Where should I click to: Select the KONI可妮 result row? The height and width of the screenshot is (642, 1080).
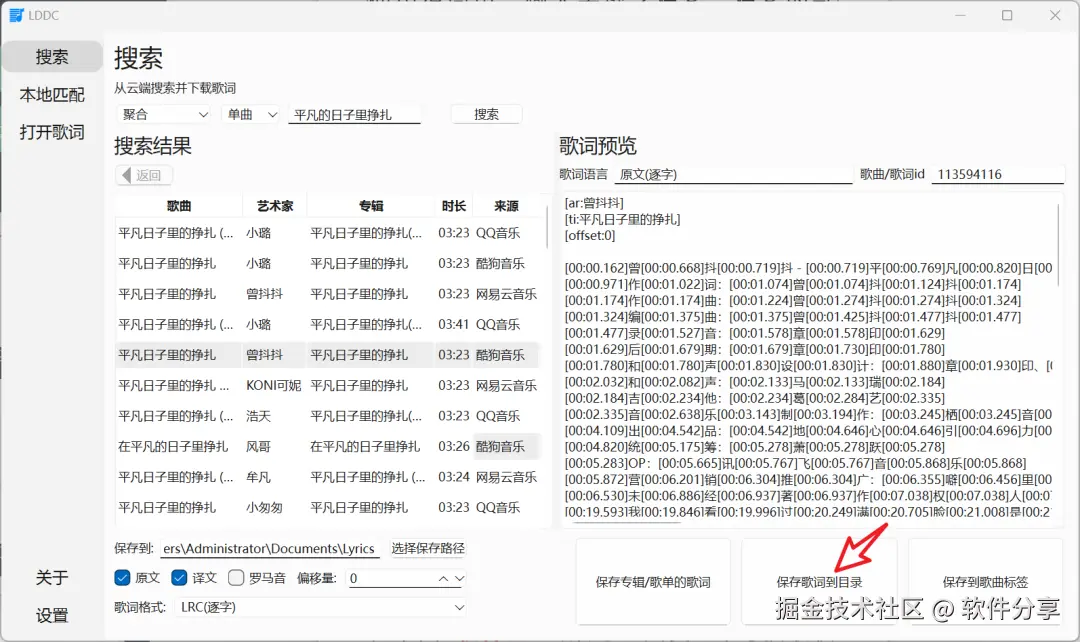328,386
